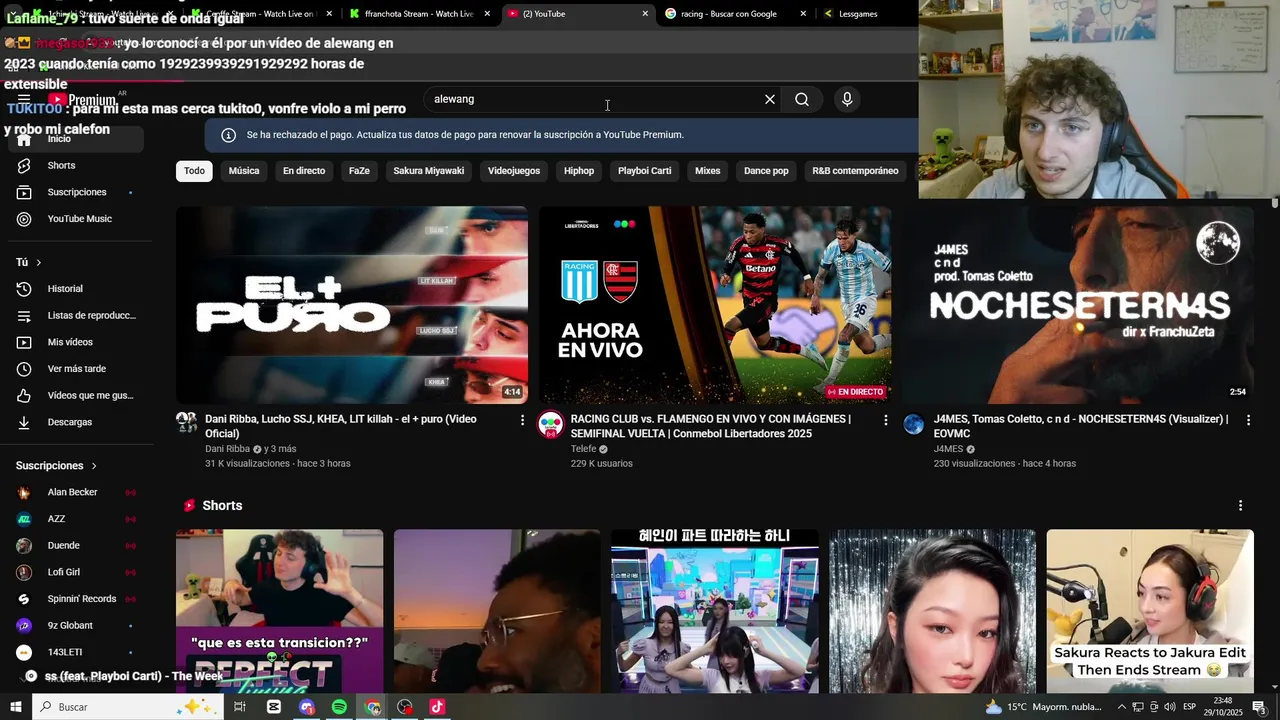
Task: Open Sakura Reacts to Jakura Edit short
Action: 1150,611
